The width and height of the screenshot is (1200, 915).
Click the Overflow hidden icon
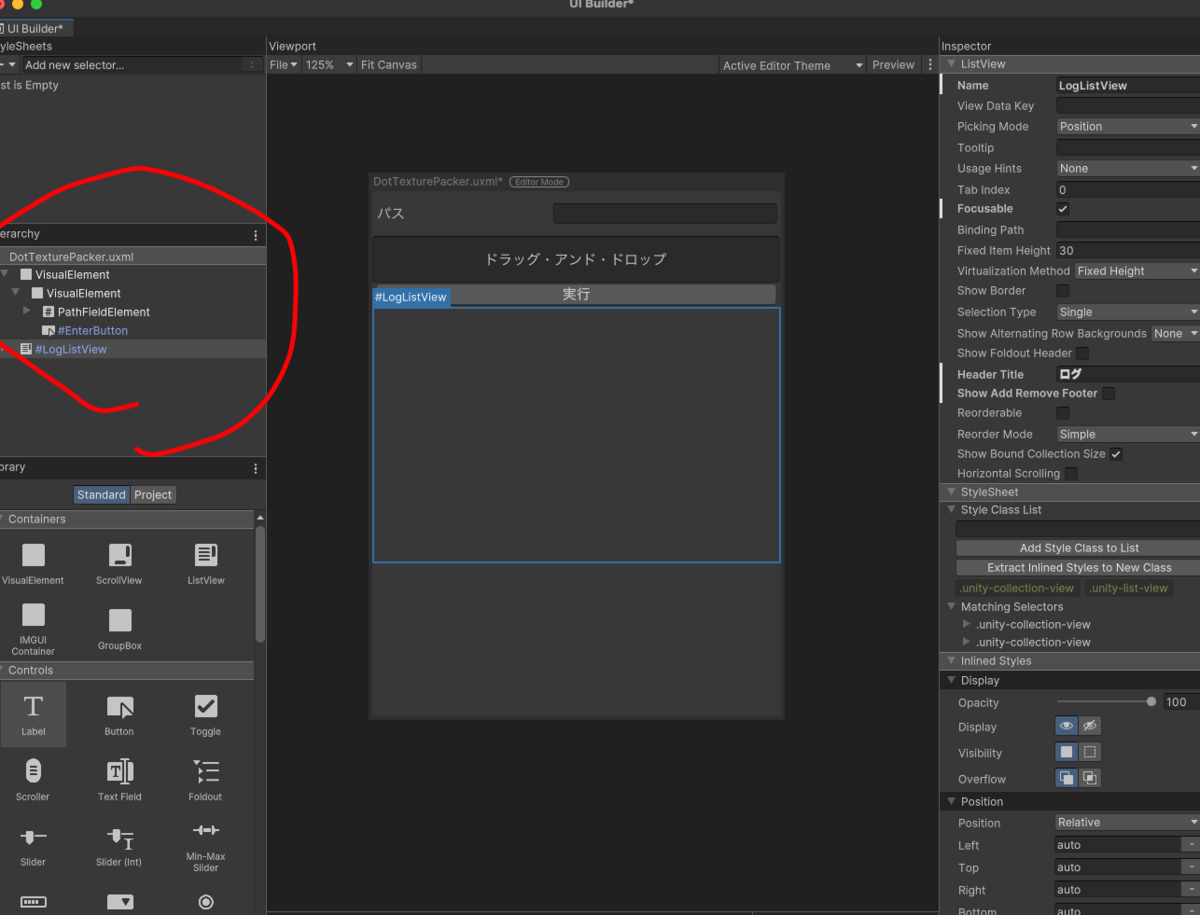tap(1090, 778)
